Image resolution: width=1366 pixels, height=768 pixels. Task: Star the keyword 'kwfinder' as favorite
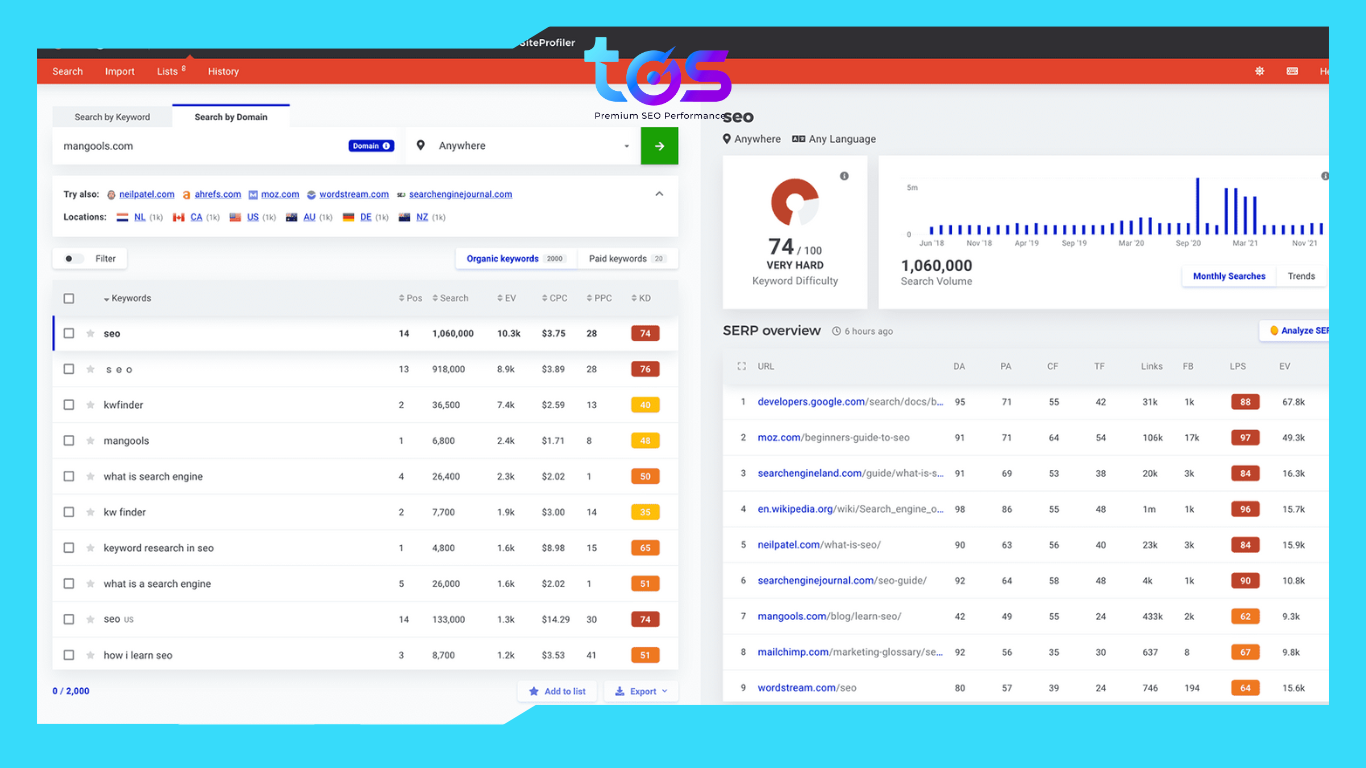tap(90, 404)
